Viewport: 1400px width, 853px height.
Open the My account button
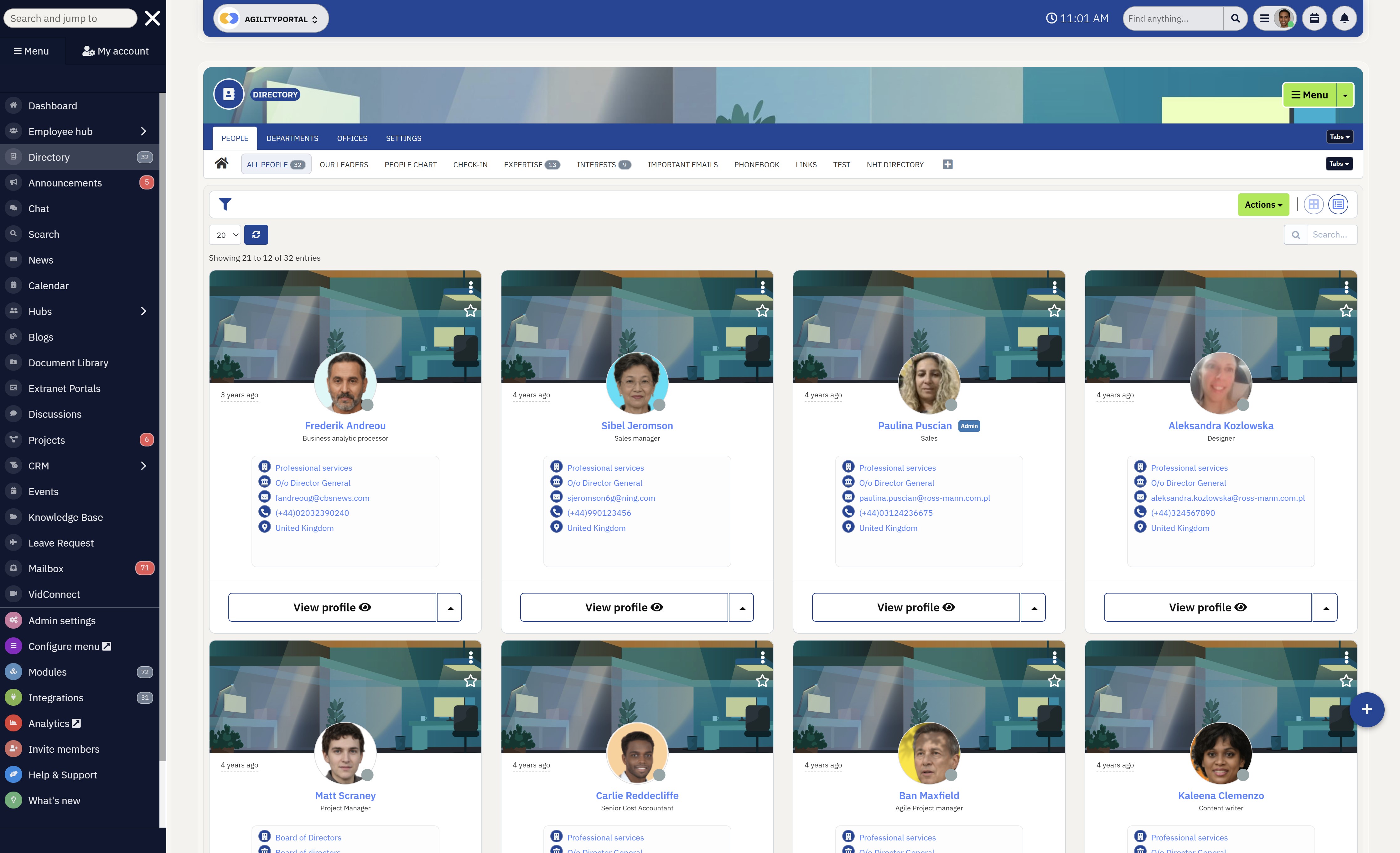point(115,51)
